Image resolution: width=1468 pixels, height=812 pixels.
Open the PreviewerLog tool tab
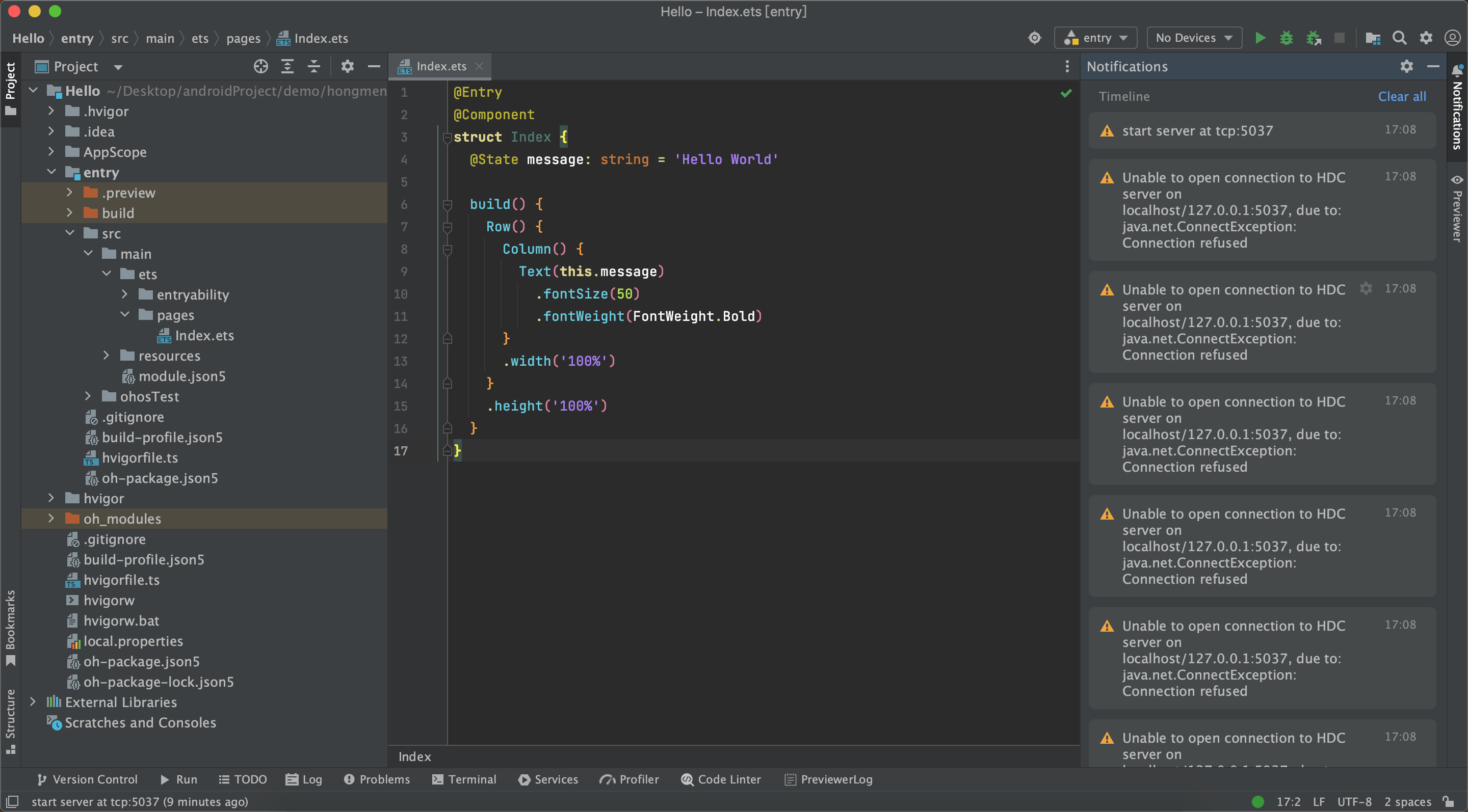click(x=828, y=779)
